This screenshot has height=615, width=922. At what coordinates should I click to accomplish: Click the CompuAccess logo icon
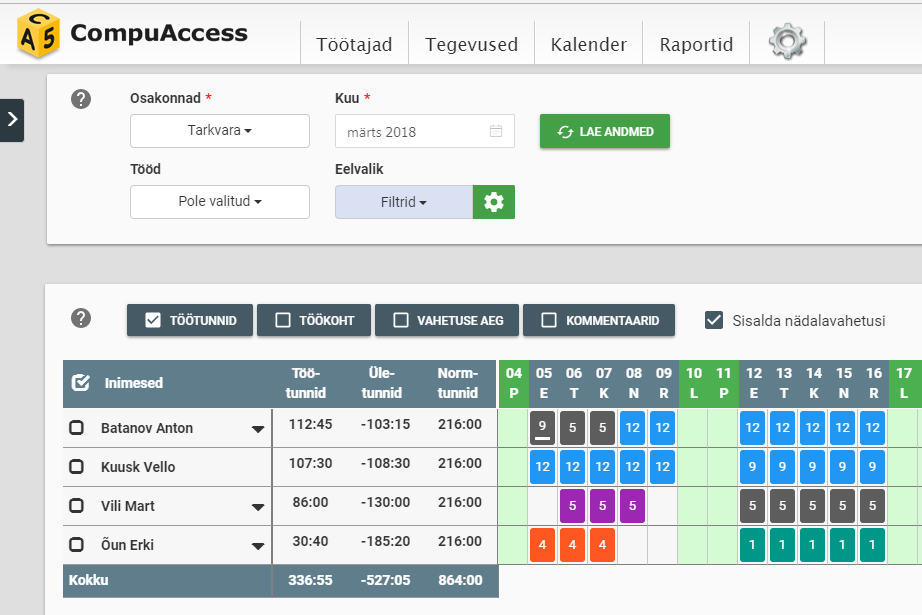[37, 33]
